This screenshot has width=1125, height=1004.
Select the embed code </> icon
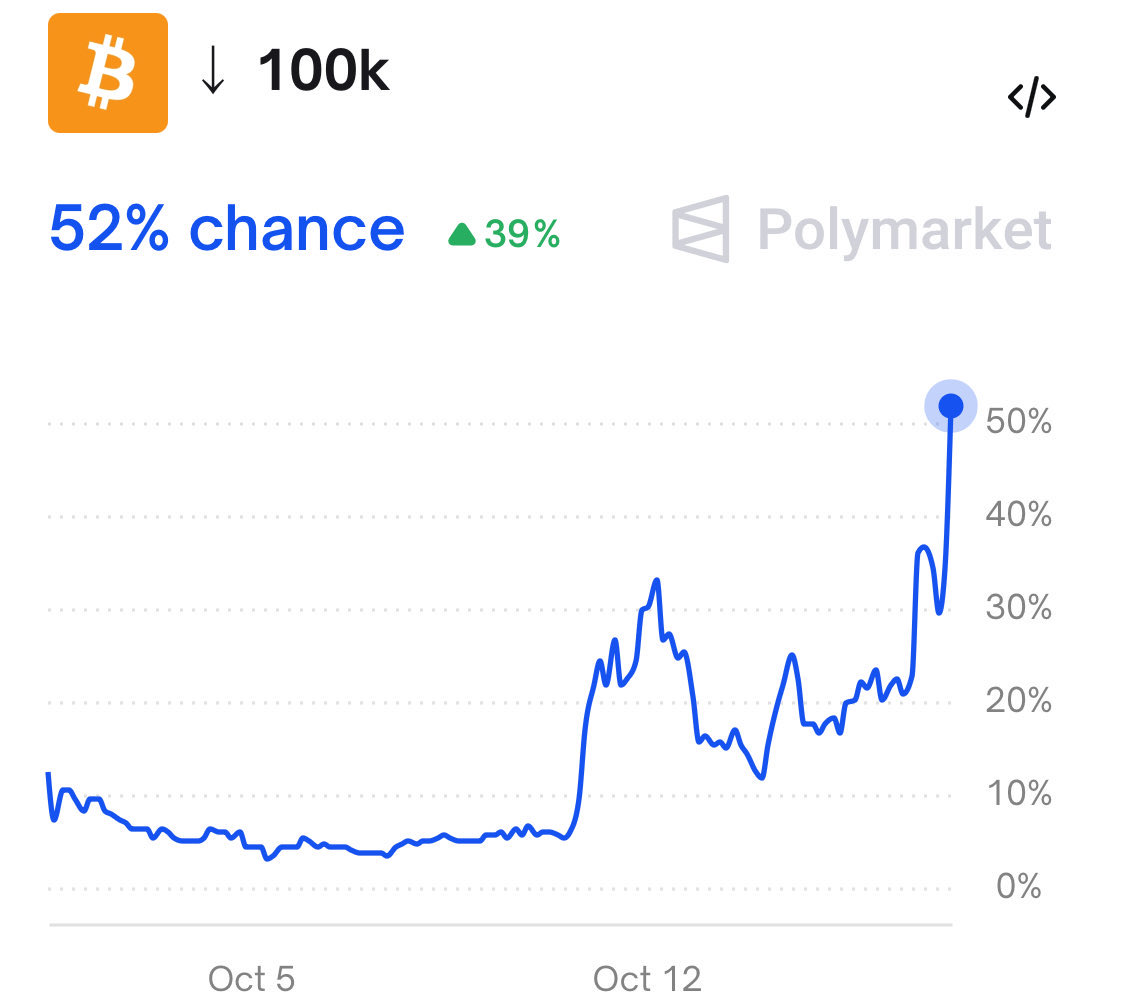point(1034,96)
